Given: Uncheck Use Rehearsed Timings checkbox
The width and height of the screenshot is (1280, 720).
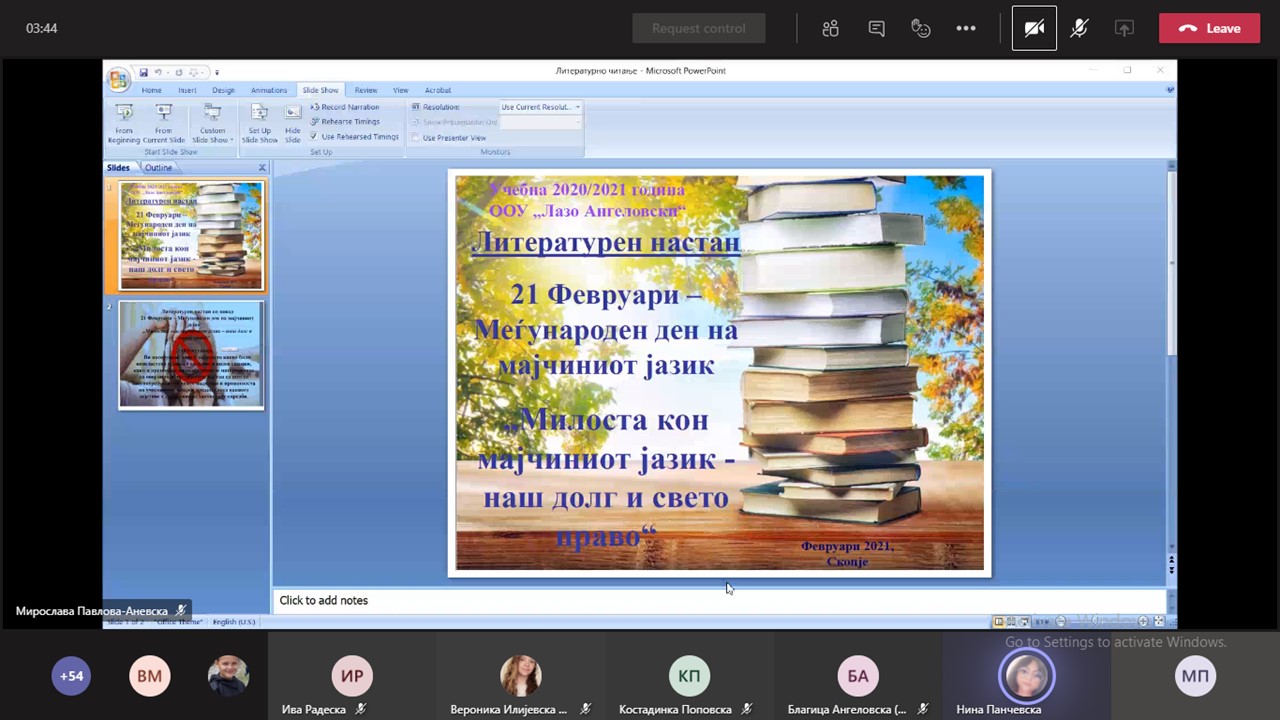Looking at the screenshot, I should 314,137.
